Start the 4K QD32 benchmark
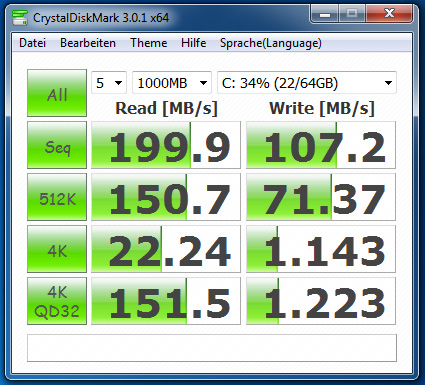The height and width of the screenshot is (385, 425). coord(57,301)
